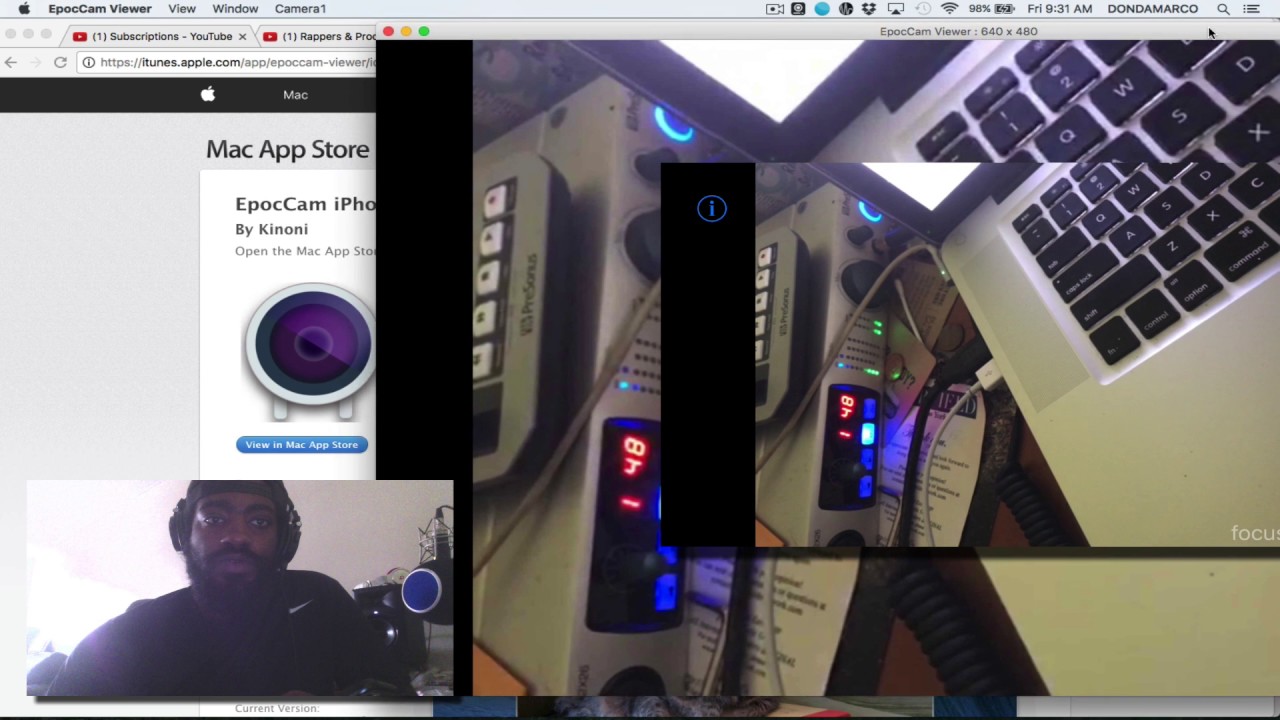Click the camera recording menu bar icon
Viewport: 1280px width, 720px height.
pyautogui.click(x=775, y=9)
